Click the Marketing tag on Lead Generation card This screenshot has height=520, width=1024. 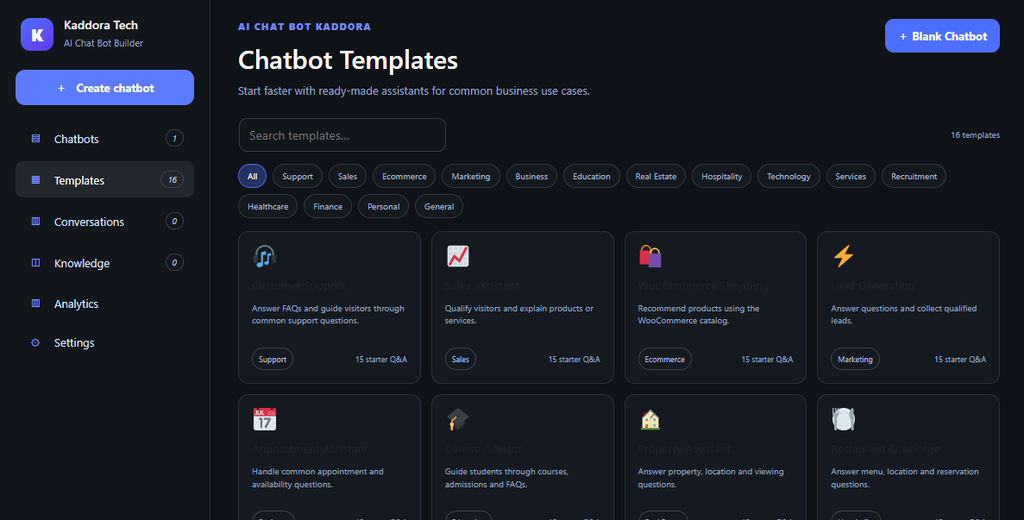(x=856, y=359)
